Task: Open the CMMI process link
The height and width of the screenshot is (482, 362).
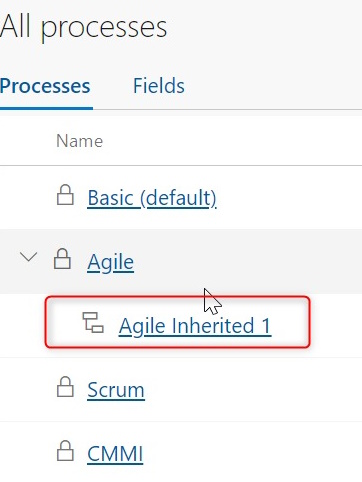Action: coord(115,454)
